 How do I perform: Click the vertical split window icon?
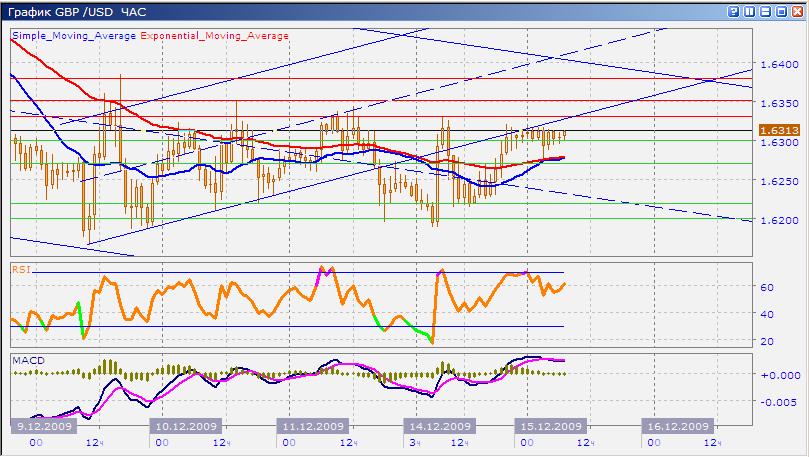[x=750, y=11]
